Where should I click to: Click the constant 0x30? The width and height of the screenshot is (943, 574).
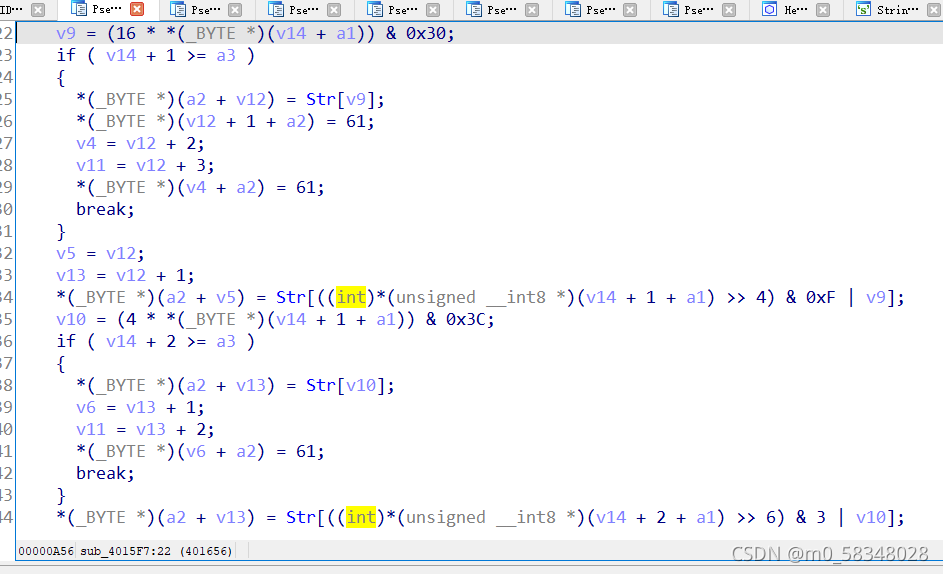click(426, 34)
